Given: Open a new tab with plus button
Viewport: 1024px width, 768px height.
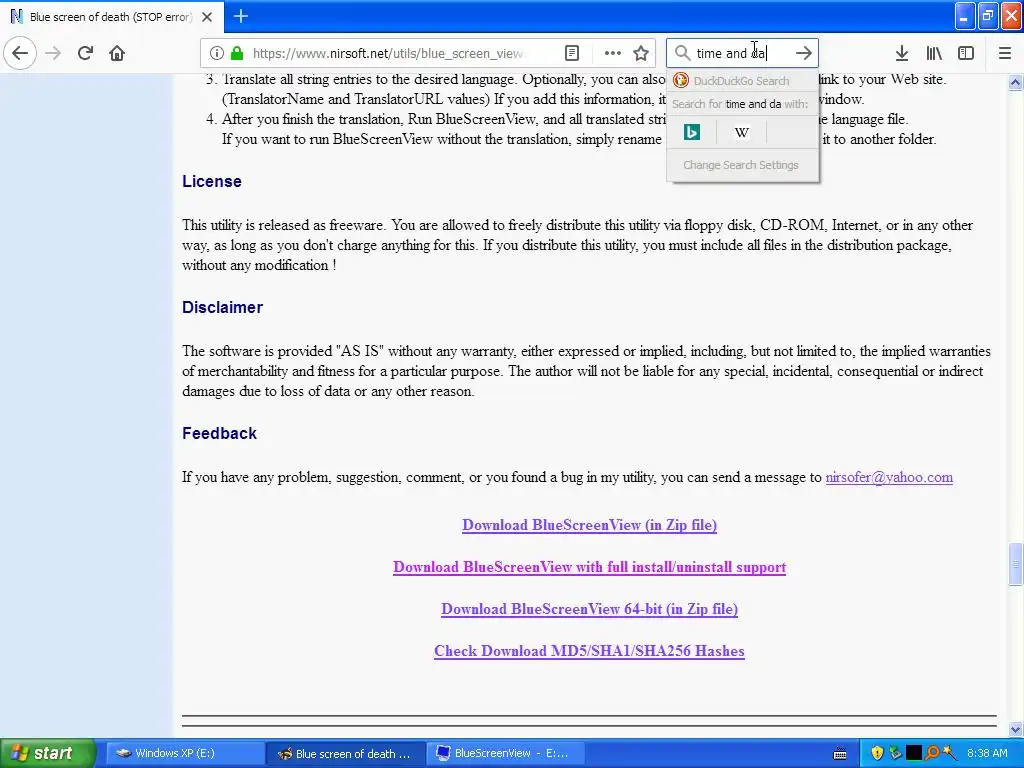Looking at the screenshot, I should tap(240, 16).
